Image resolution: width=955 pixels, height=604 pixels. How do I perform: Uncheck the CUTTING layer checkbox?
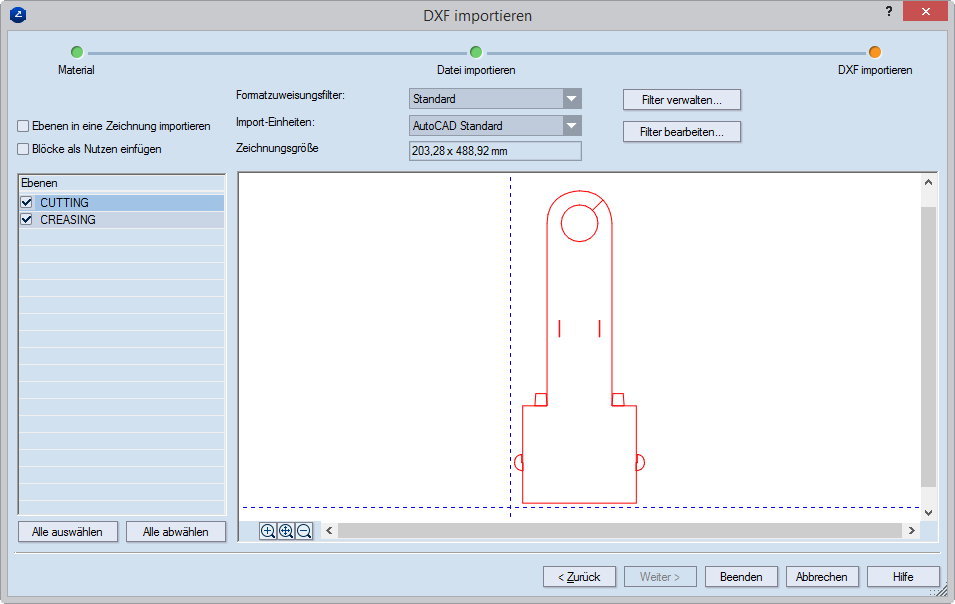click(26, 203)
